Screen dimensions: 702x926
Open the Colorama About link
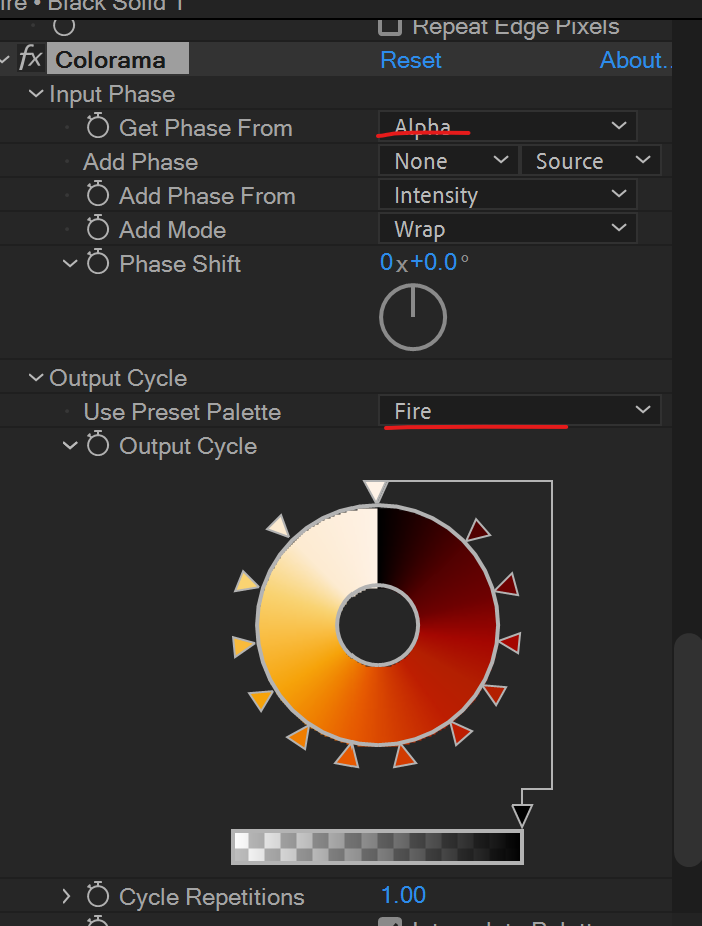point(634,60)
